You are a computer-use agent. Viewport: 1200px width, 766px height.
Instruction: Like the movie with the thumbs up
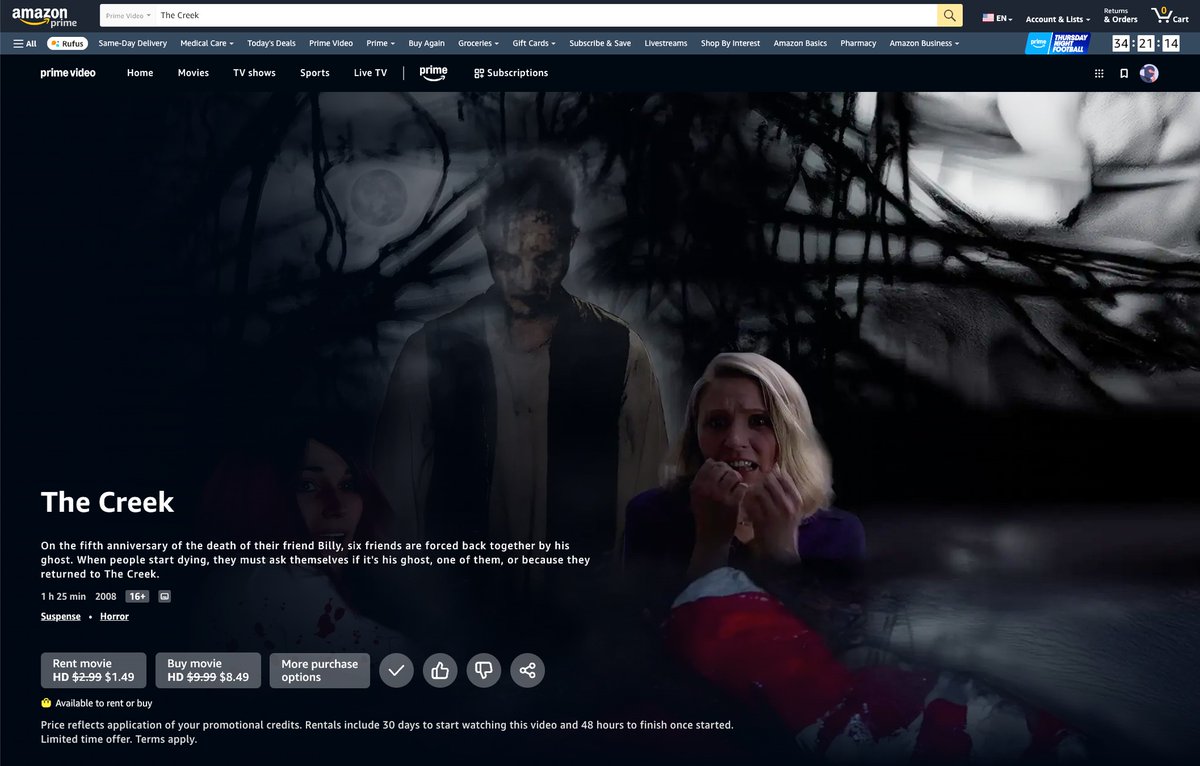tap(440, 670)
